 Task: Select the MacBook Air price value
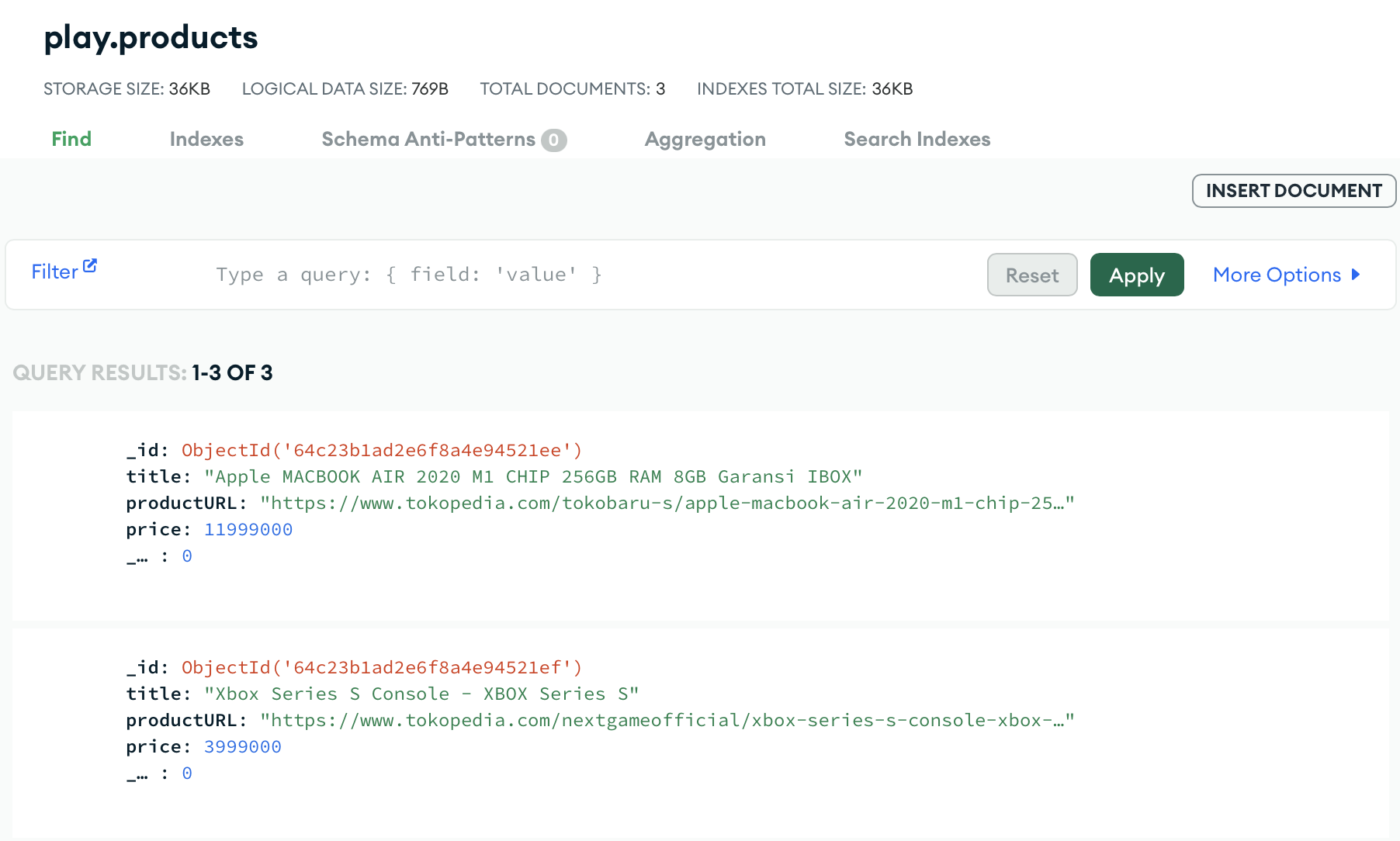[248, 529]
